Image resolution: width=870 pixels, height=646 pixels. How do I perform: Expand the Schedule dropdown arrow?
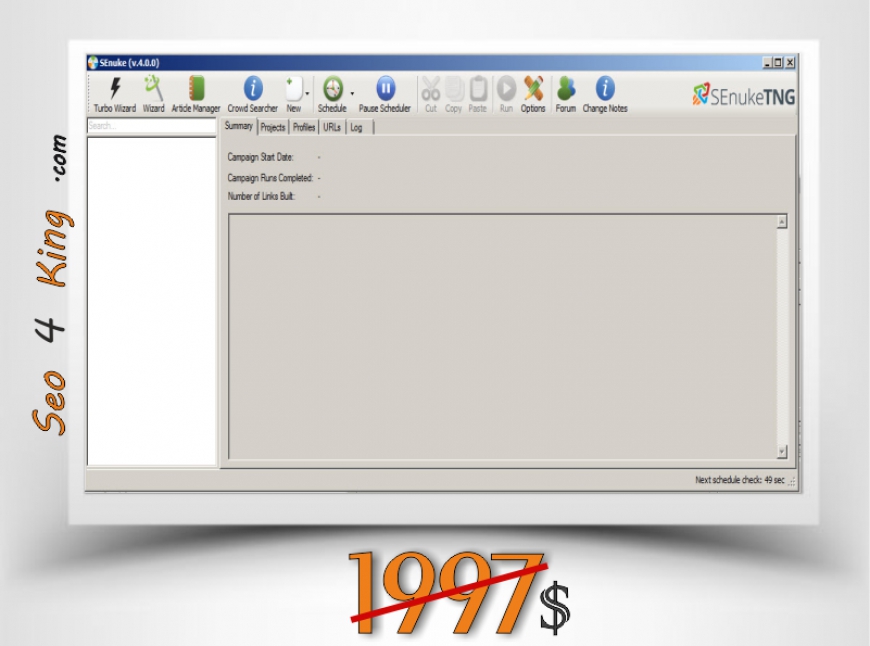coord(352,93)
